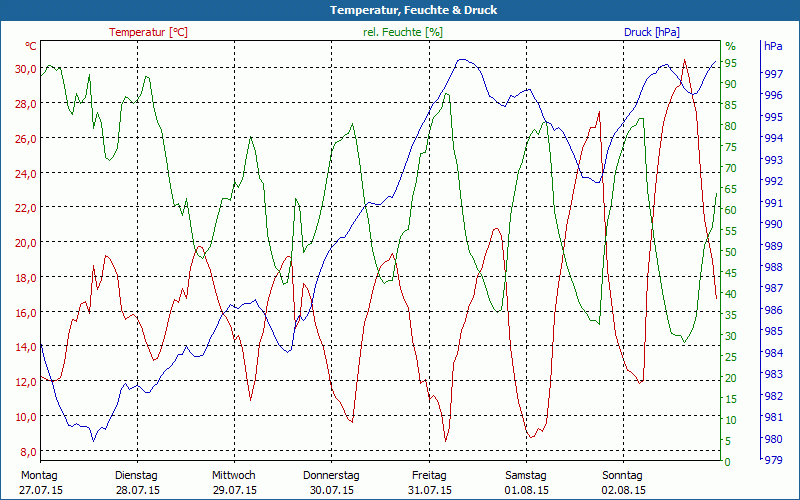This screenshot has height=500, width=800.
Task: Click '85' on the green humidity axis
Action: pyautogui.click(x=731, y=105)
